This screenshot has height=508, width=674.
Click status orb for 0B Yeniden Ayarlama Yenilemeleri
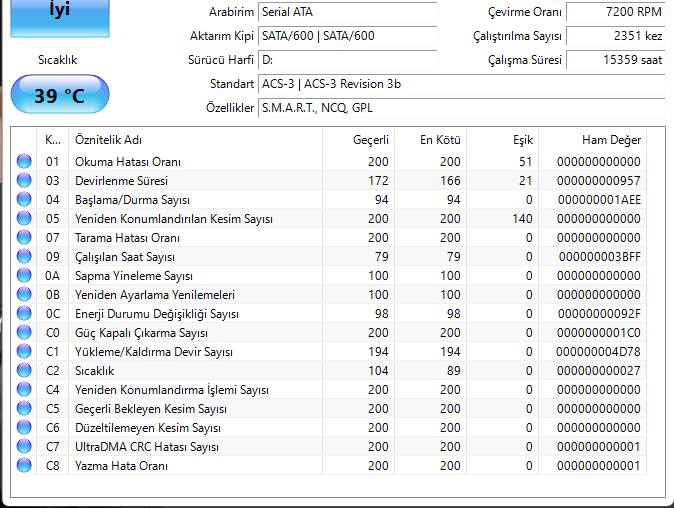pyautogui.click(x=24, y=294)
